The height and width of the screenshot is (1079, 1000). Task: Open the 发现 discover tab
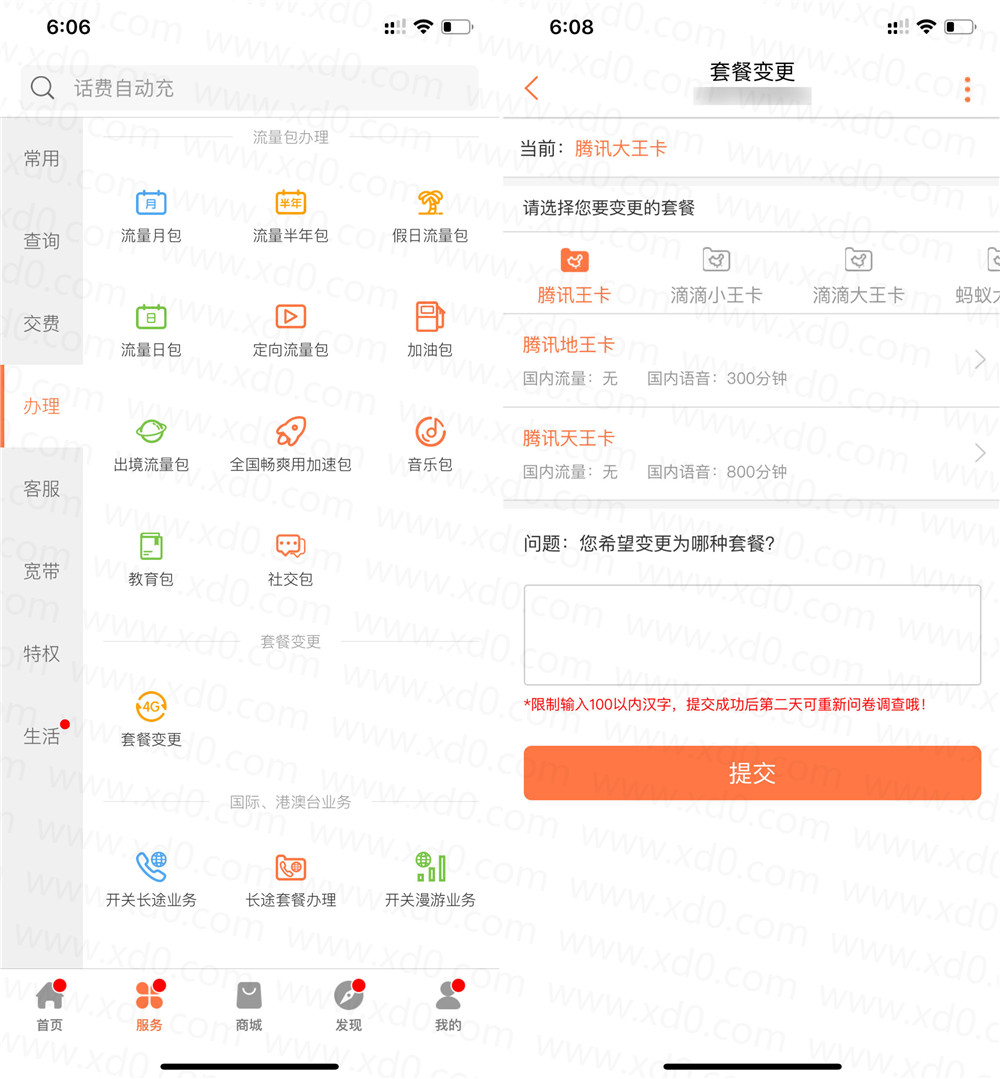[x=349, y=1006]
